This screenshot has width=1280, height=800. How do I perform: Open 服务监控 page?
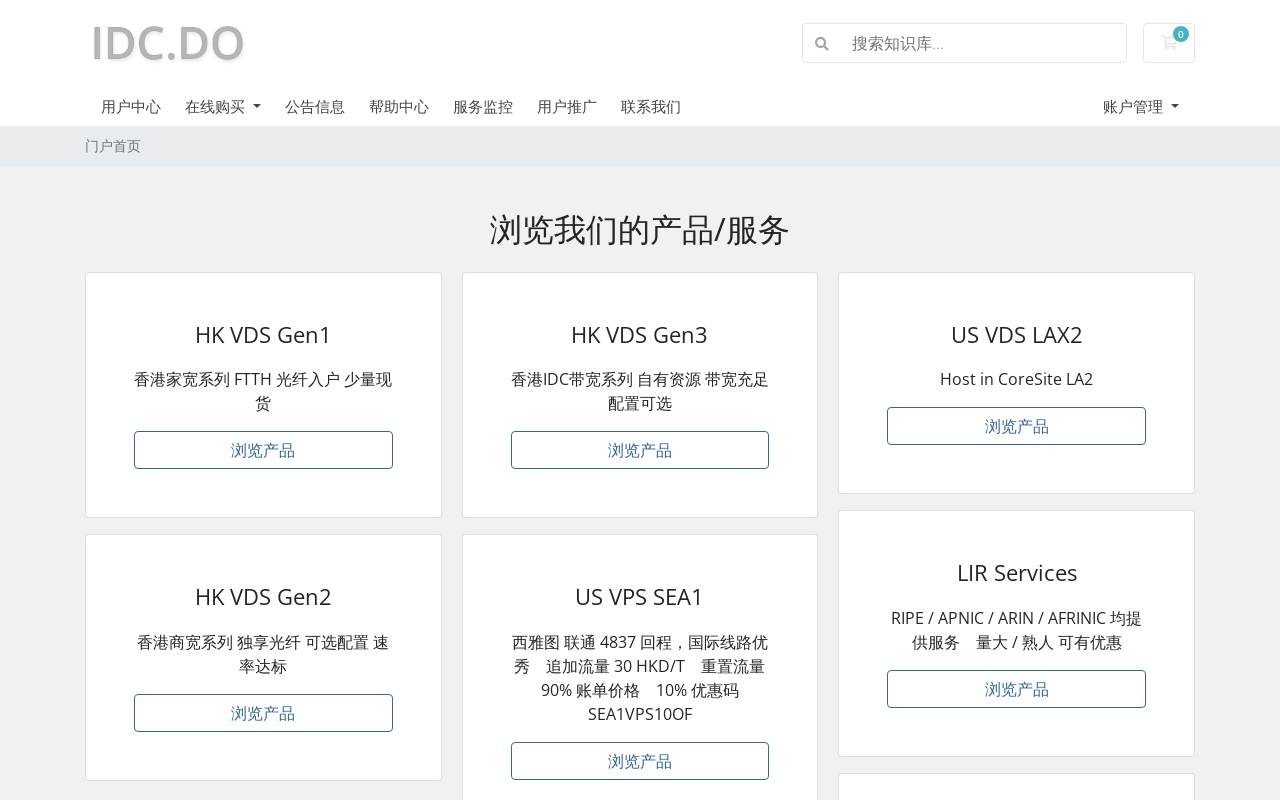coord(483,107)
